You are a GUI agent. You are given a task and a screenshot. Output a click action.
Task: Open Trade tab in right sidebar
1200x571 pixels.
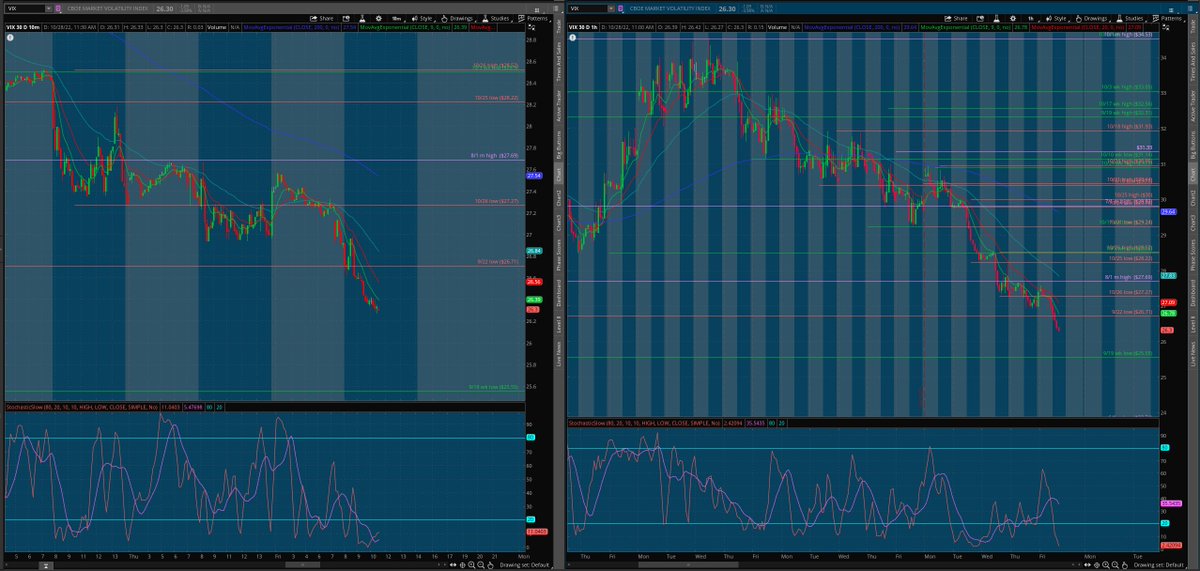(1193, 28)
